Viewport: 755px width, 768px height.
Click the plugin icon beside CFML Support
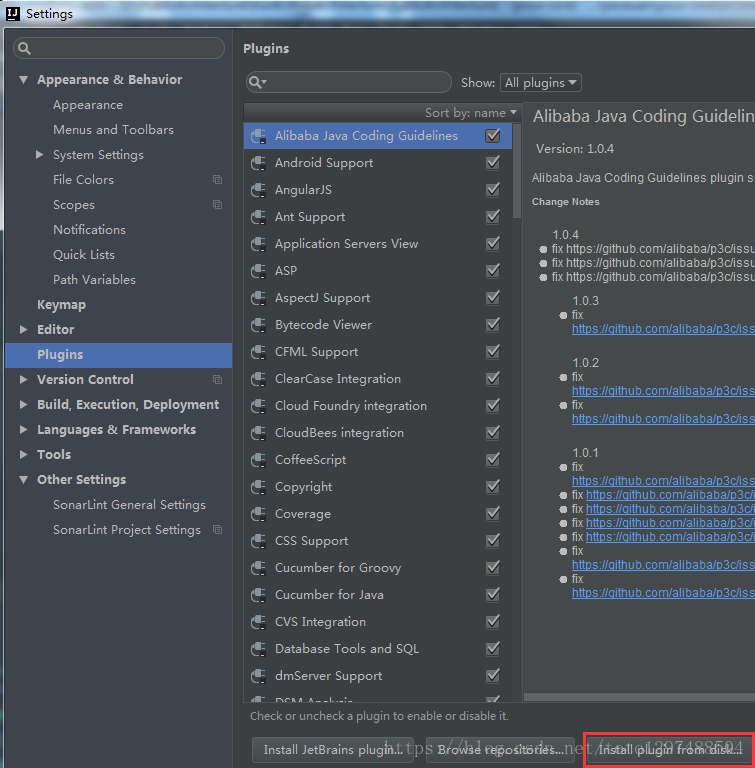(x=258, y=352)
